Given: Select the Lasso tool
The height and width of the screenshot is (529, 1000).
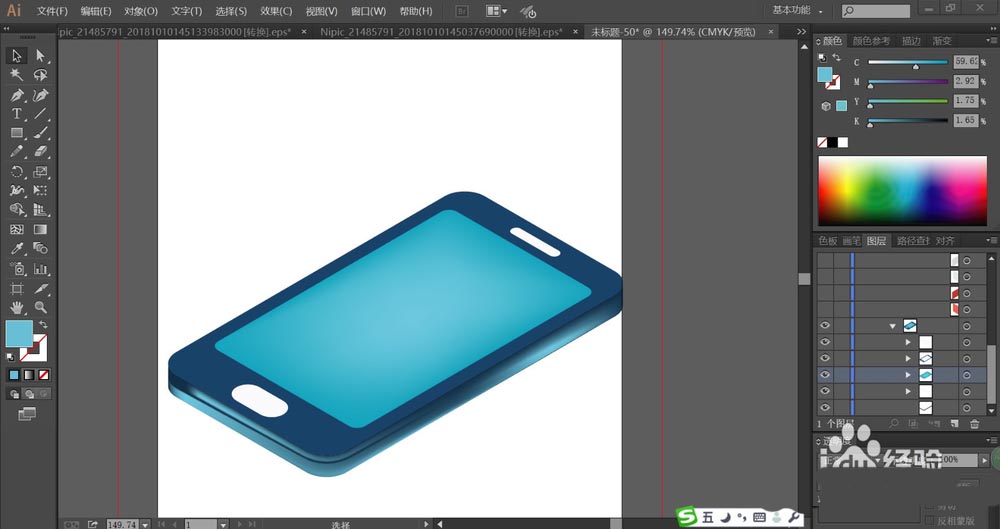Looking at the screenshot, I should [40, 75].
